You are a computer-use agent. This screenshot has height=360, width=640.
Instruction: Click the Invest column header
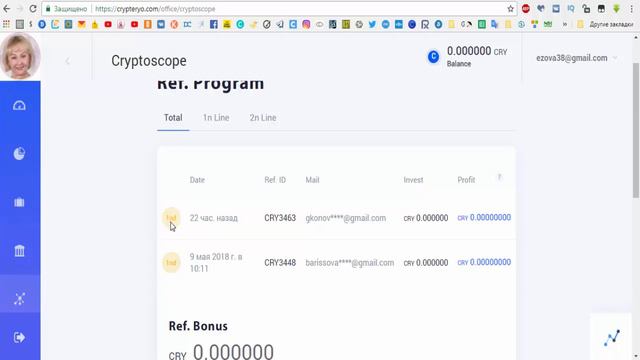click(413, 180)
